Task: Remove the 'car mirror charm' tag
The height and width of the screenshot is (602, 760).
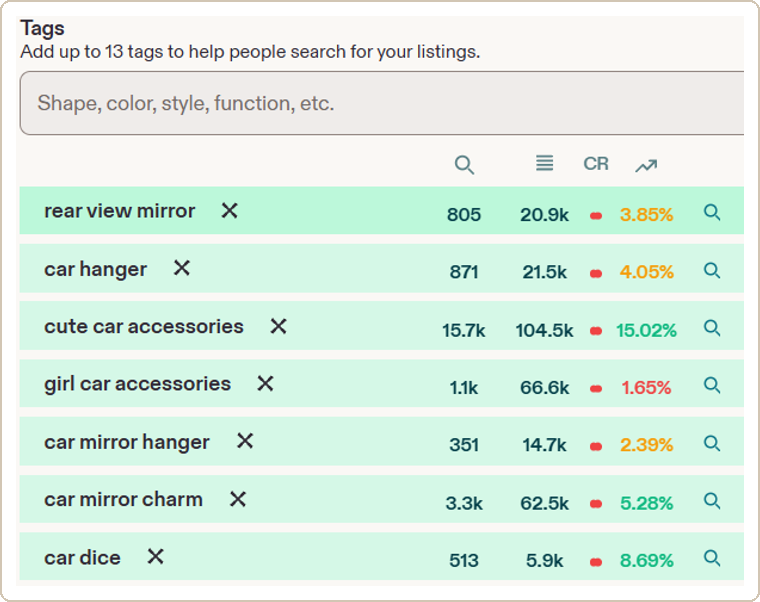Action: click(238, 499)
